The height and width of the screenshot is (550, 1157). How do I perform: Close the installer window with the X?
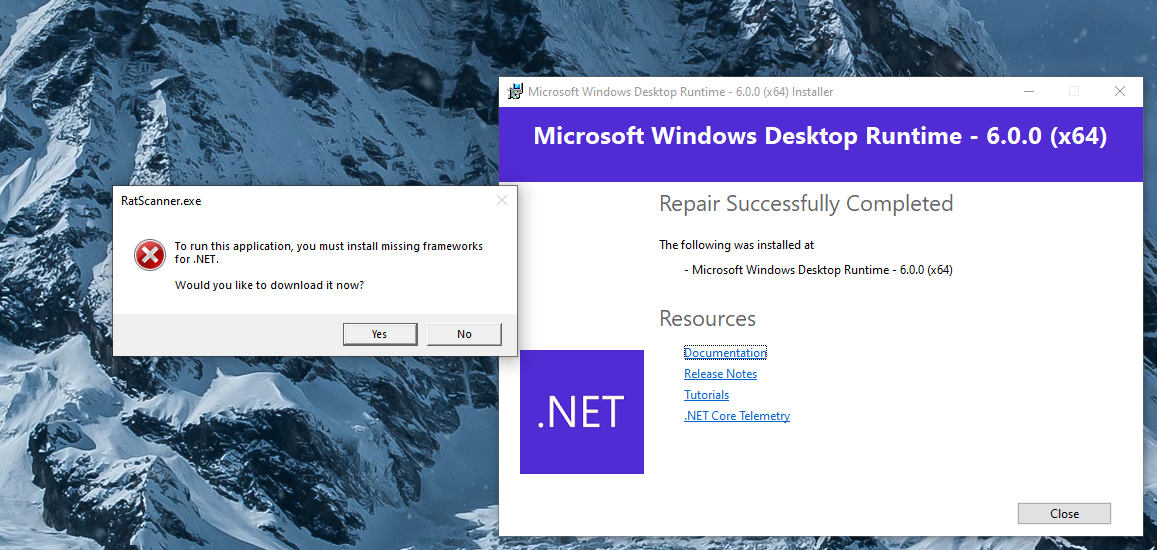(1119, 92)
